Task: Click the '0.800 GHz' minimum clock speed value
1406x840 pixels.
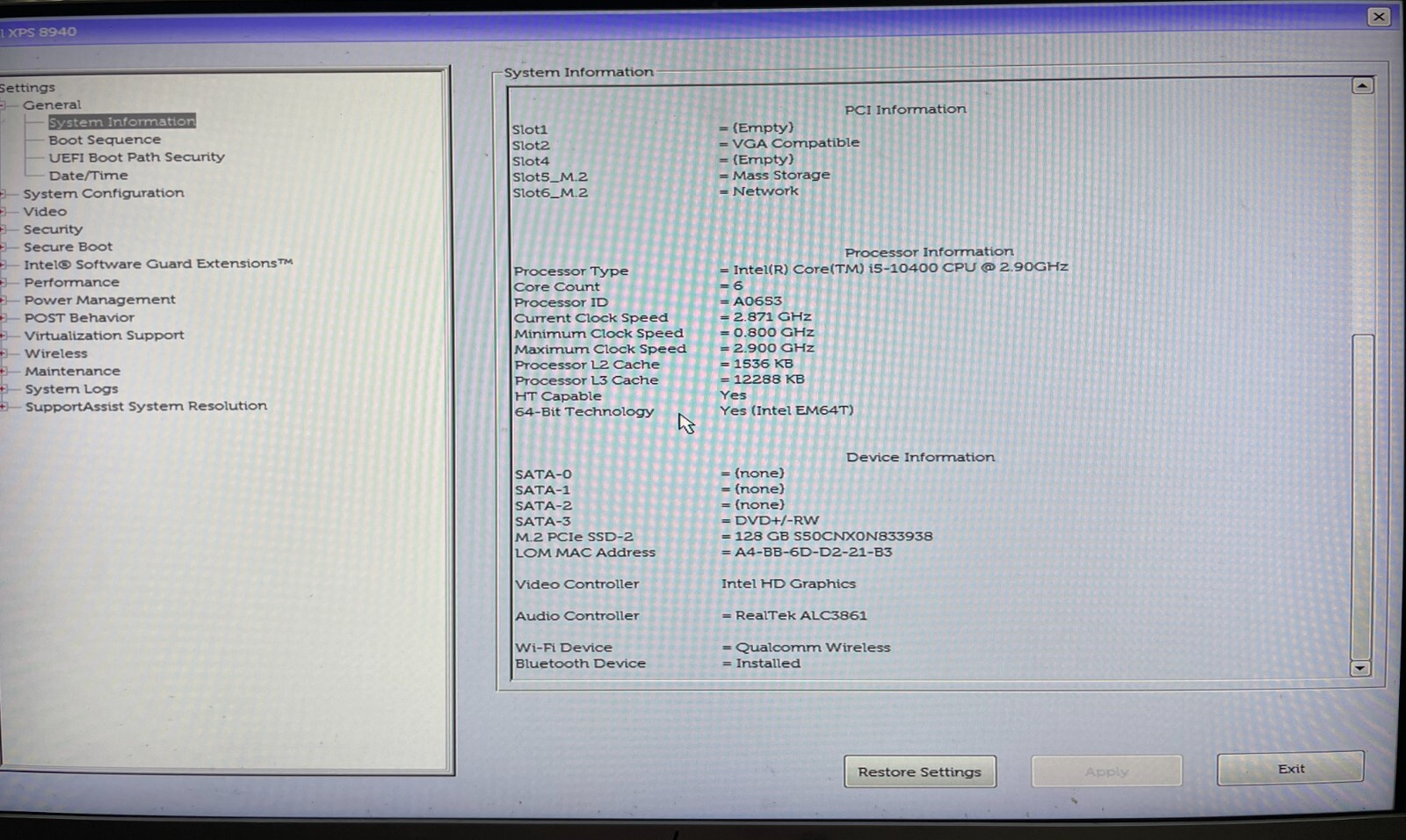Action: (773, 332)
